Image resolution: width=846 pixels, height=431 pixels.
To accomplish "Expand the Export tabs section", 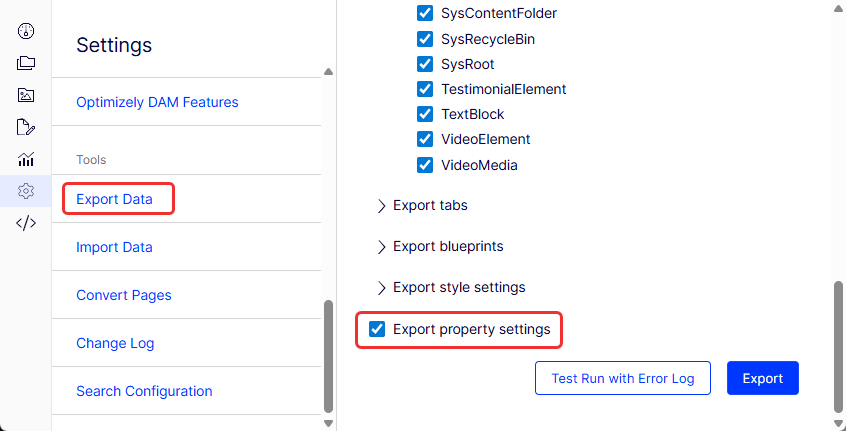I will coord(382,206).
